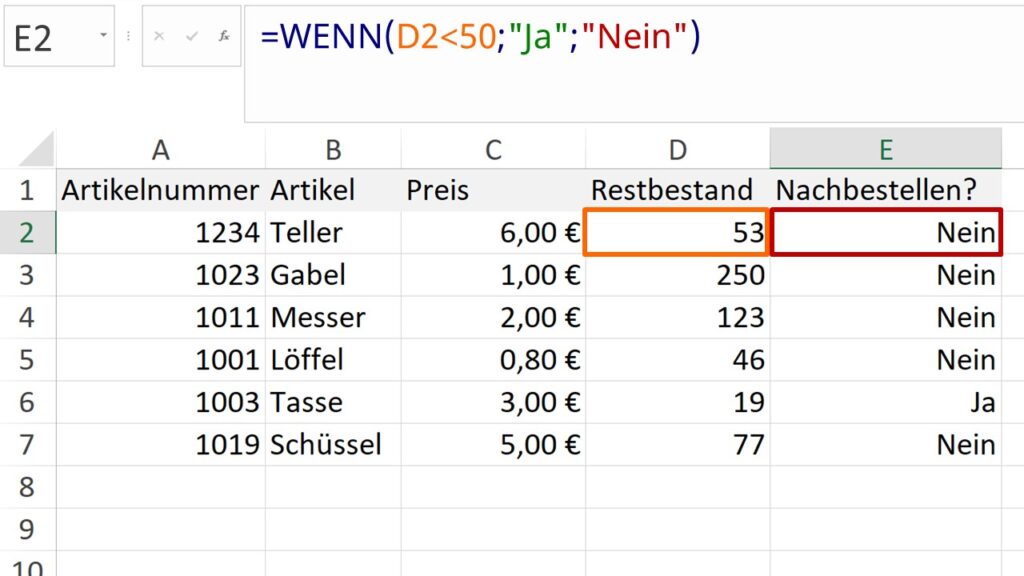
Task: Click cell containing Restbestand 53
Action: [677, 233]
